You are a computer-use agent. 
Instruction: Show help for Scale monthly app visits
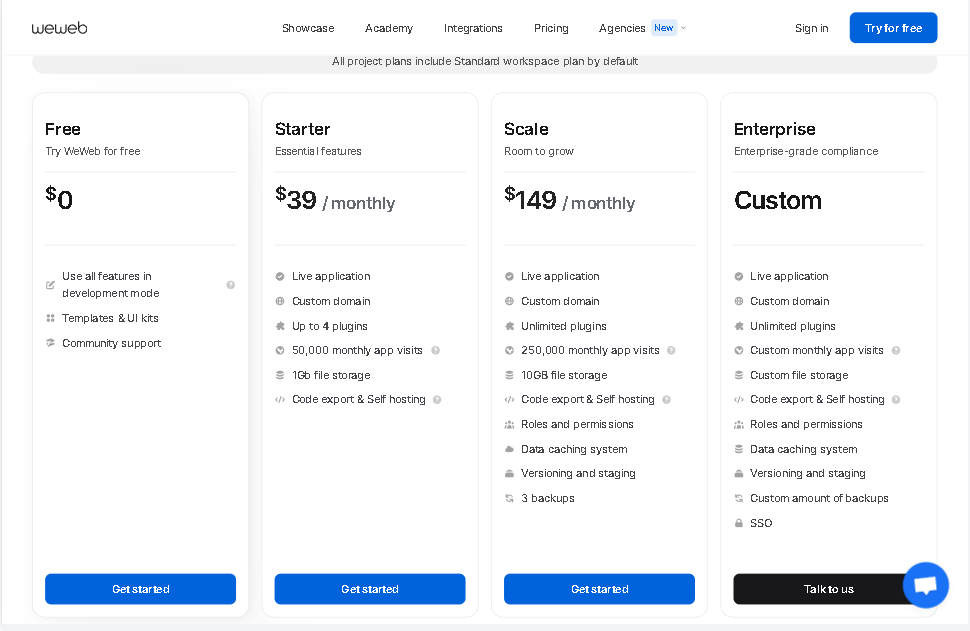671,351
